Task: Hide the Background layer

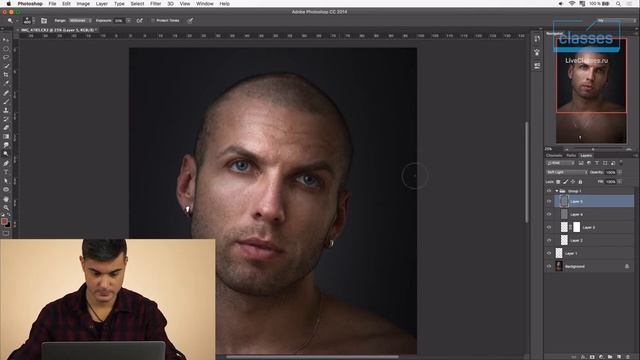Action: point(549,267)
